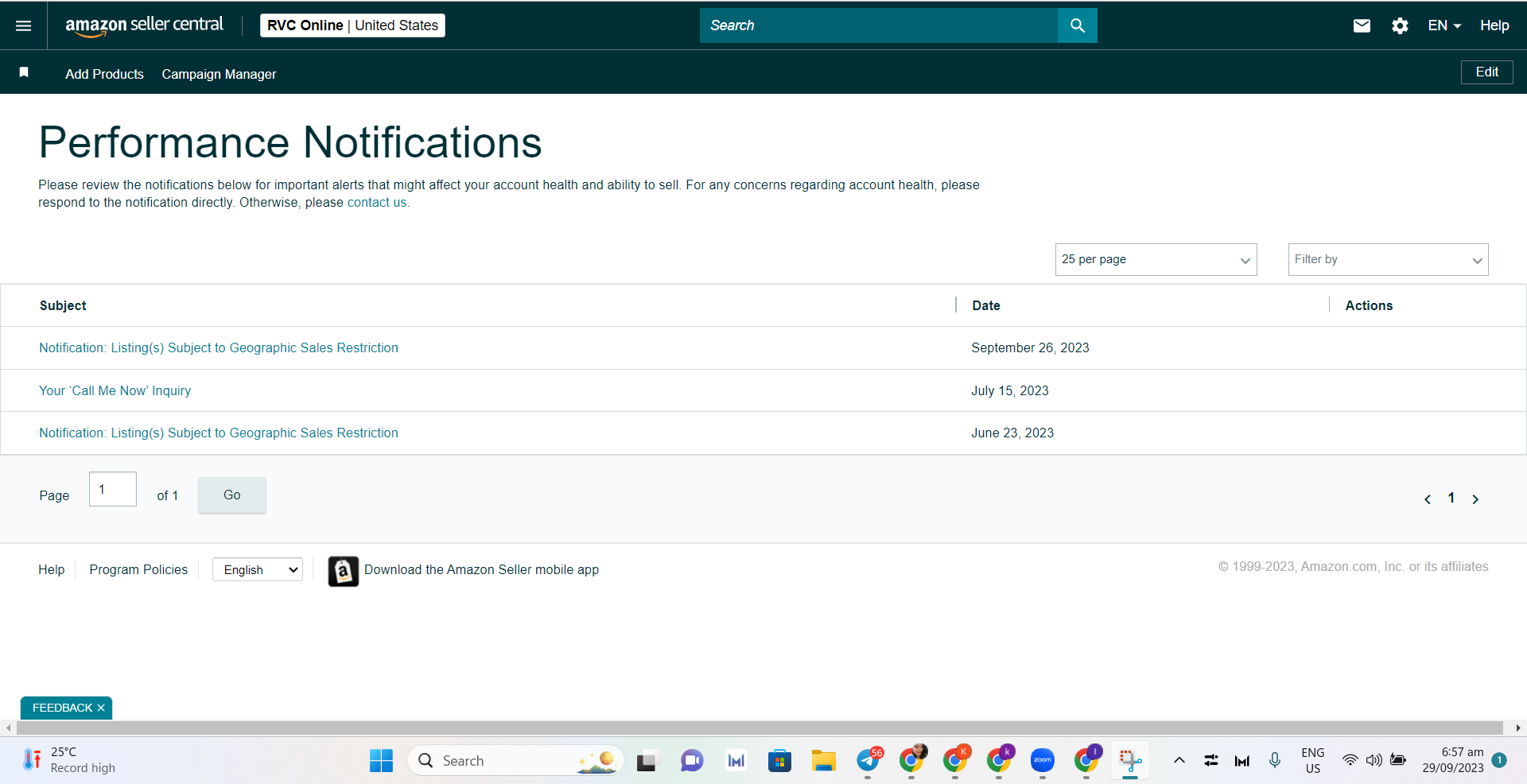Click the current page number 1
Viewport: 1527px width, 784px height.
pos(1451,498)
